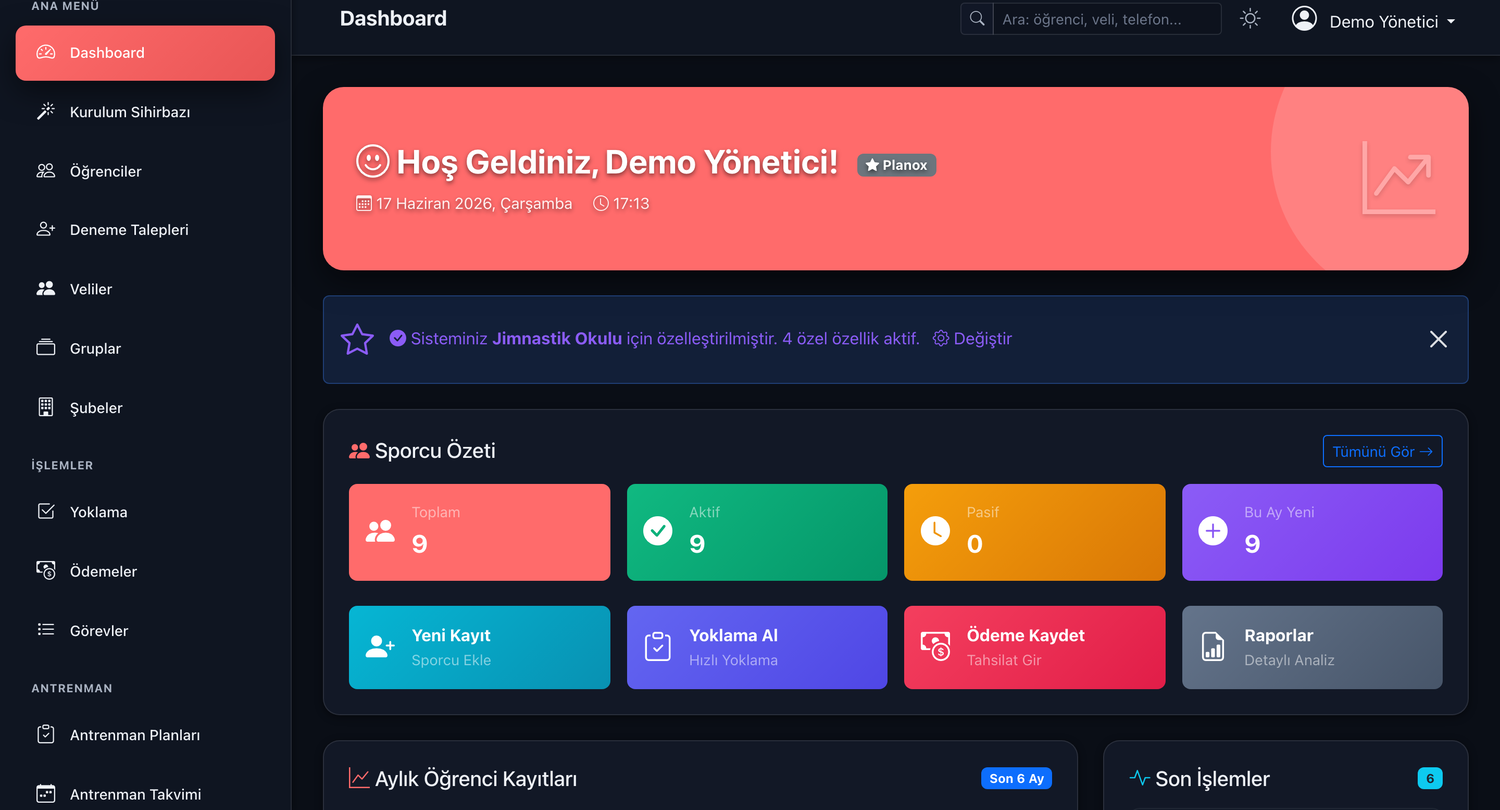This screenshot has width=1500, height=810.
Task: Click the Yoklama checkbox icon in sidebar
Action: [46, 511]
